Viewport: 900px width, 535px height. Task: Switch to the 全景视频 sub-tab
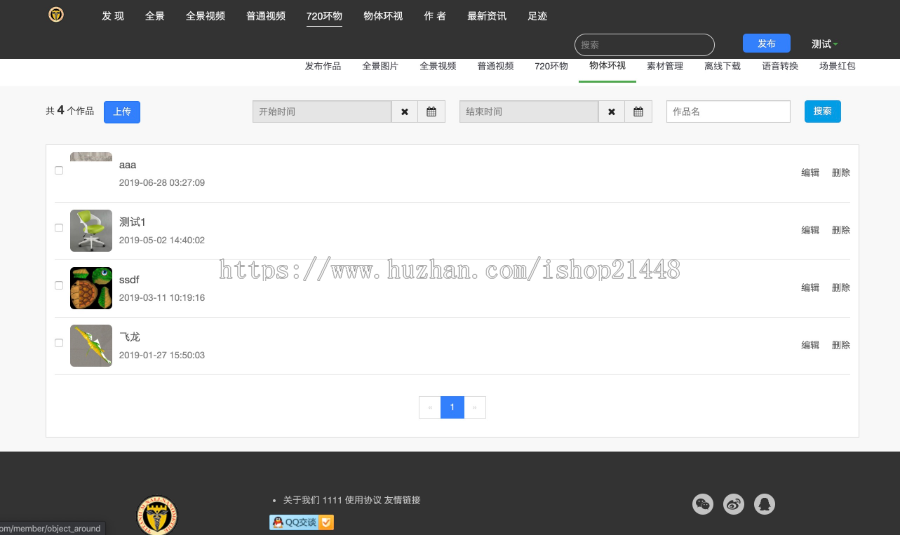point(437,66)
